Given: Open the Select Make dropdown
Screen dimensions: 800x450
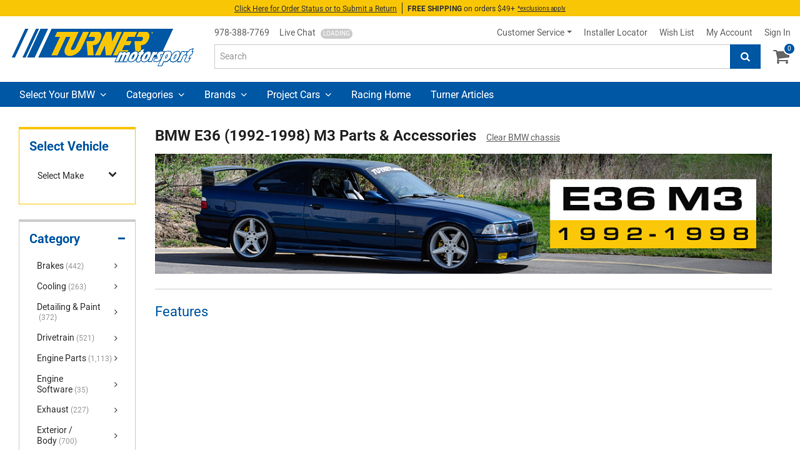Looking at the screenshot, I should pos(77,176).
